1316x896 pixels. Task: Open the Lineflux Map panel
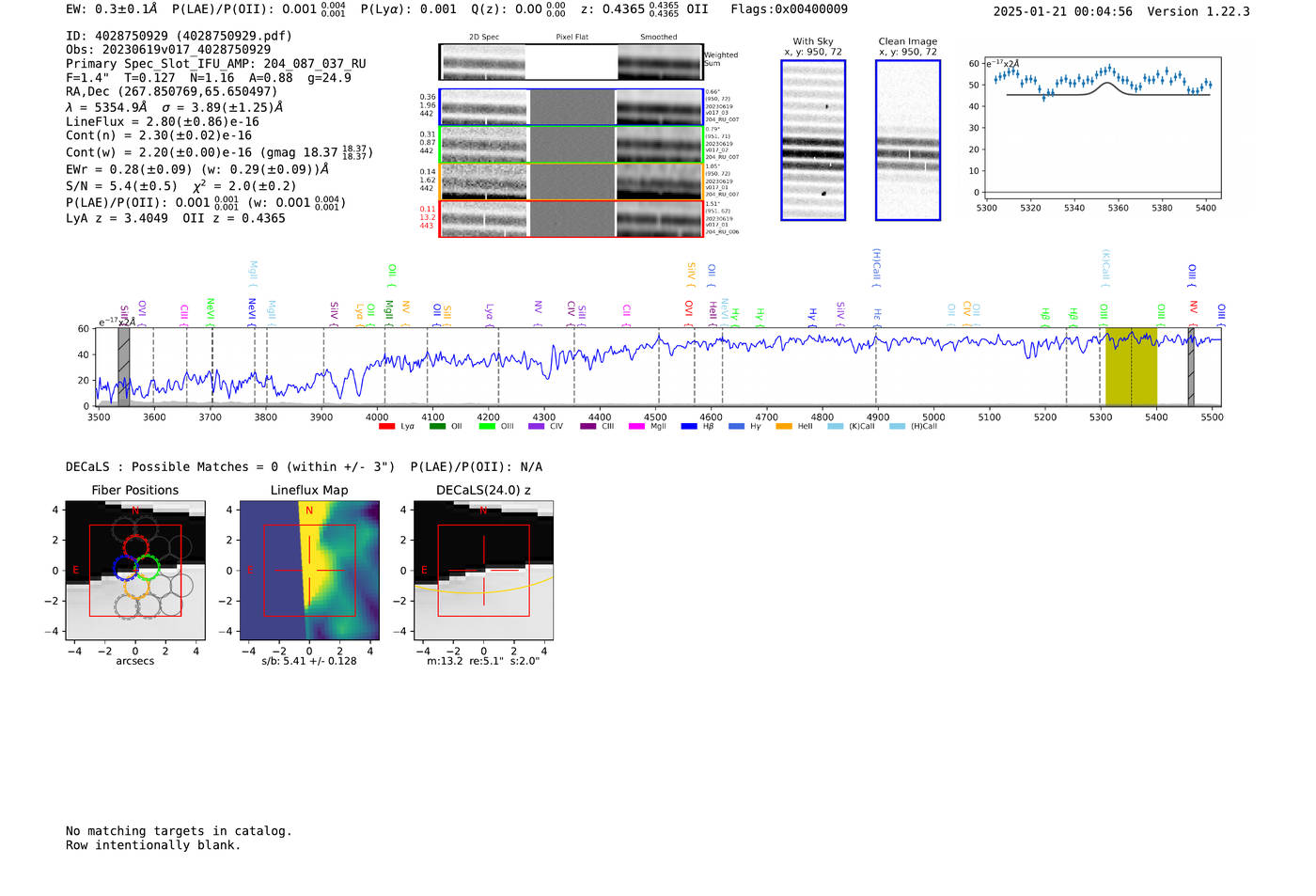click(x=309, y=571)
